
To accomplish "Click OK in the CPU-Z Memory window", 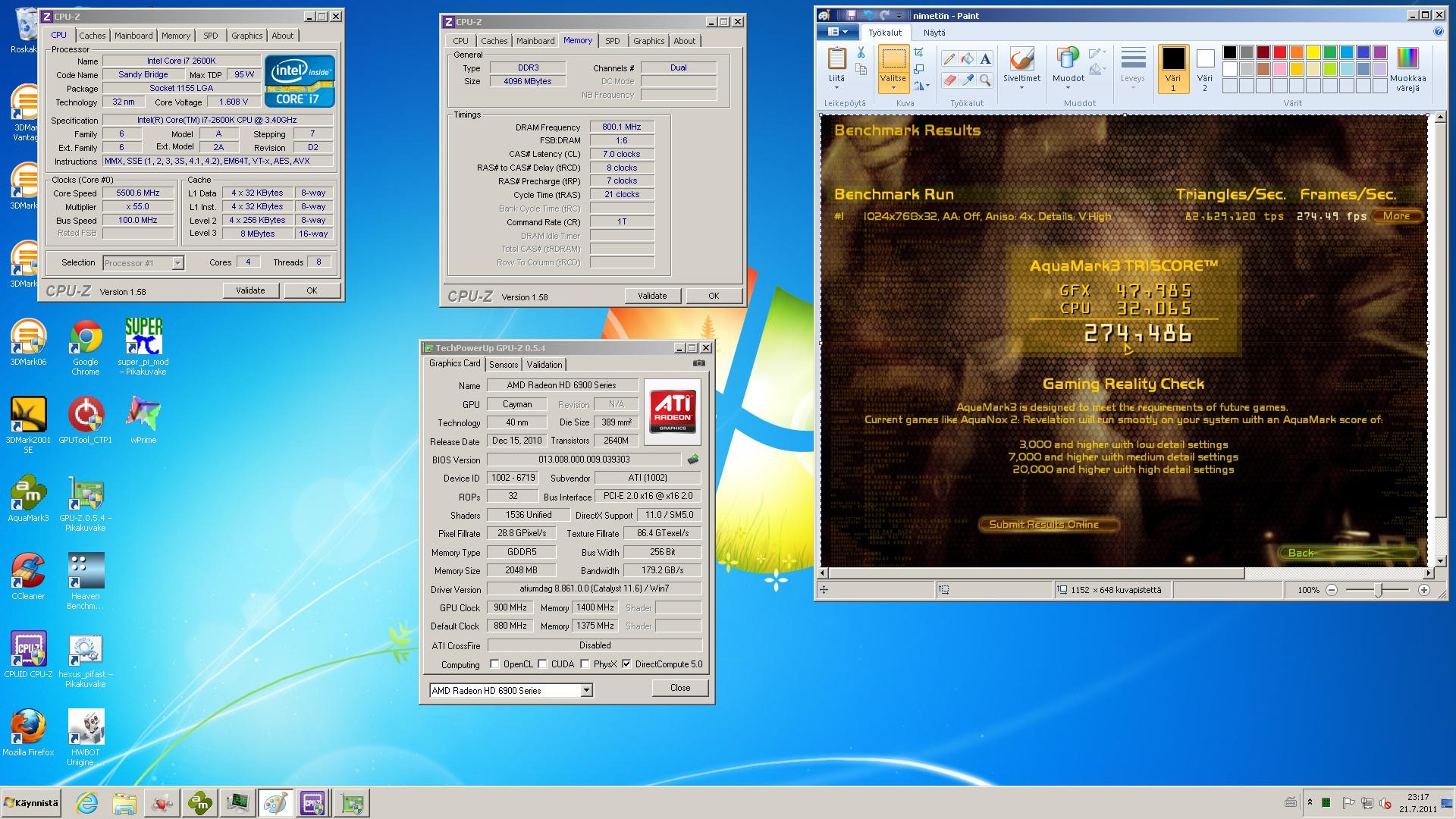I will 714,296.
